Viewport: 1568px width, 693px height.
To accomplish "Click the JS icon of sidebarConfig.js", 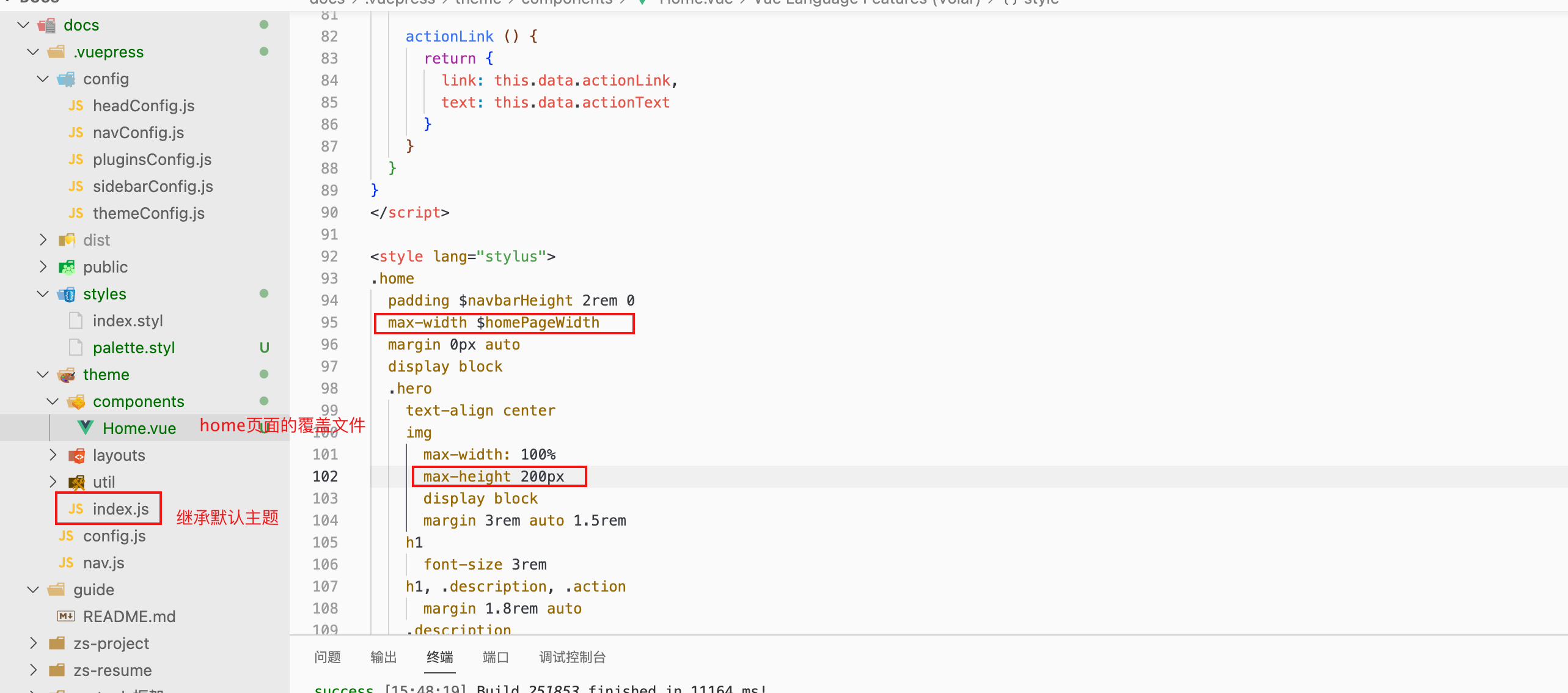I will coord(76,186).
